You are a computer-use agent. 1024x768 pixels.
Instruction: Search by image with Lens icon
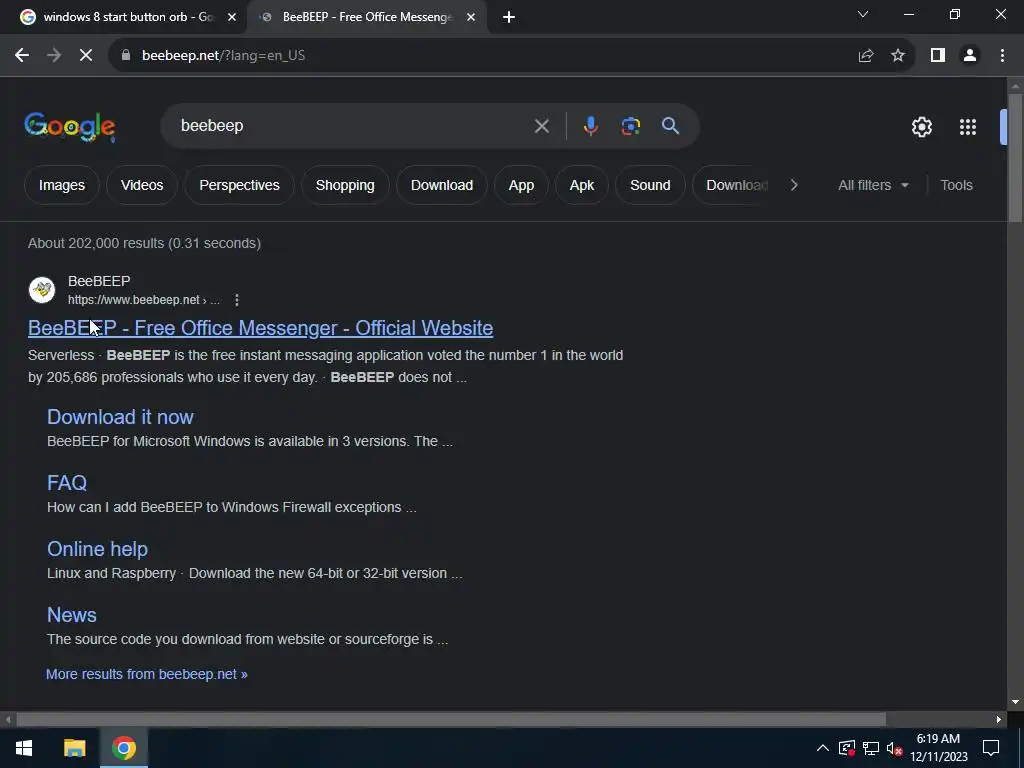(x=630, y=126)
